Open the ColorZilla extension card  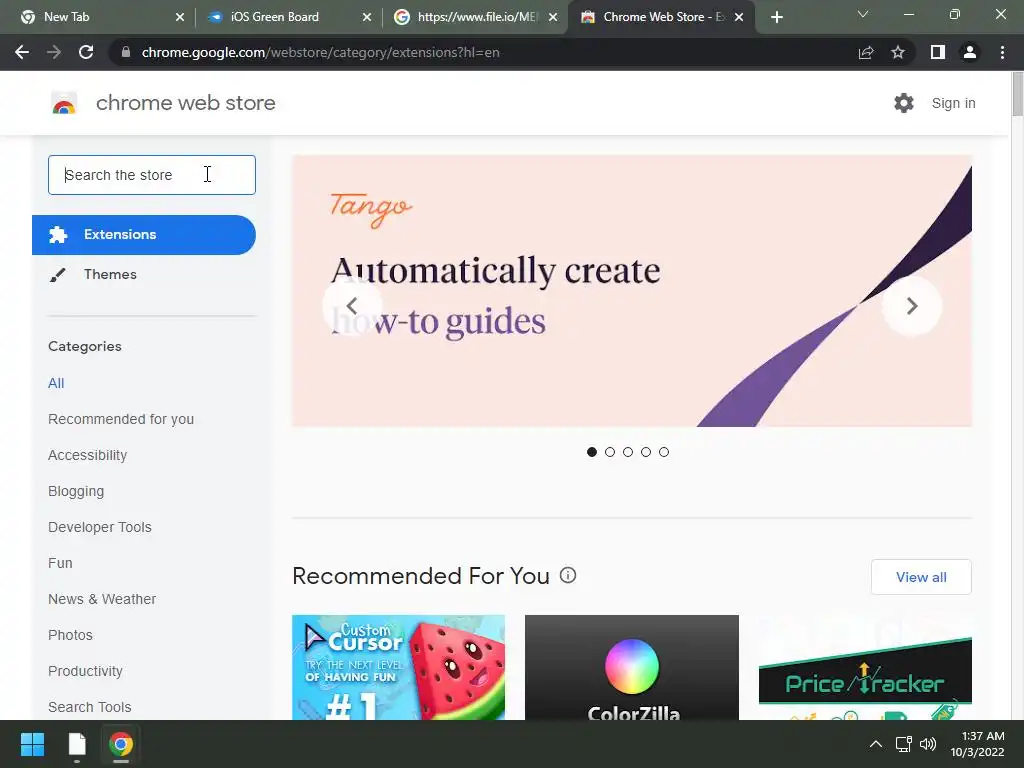tap(632, 667)
